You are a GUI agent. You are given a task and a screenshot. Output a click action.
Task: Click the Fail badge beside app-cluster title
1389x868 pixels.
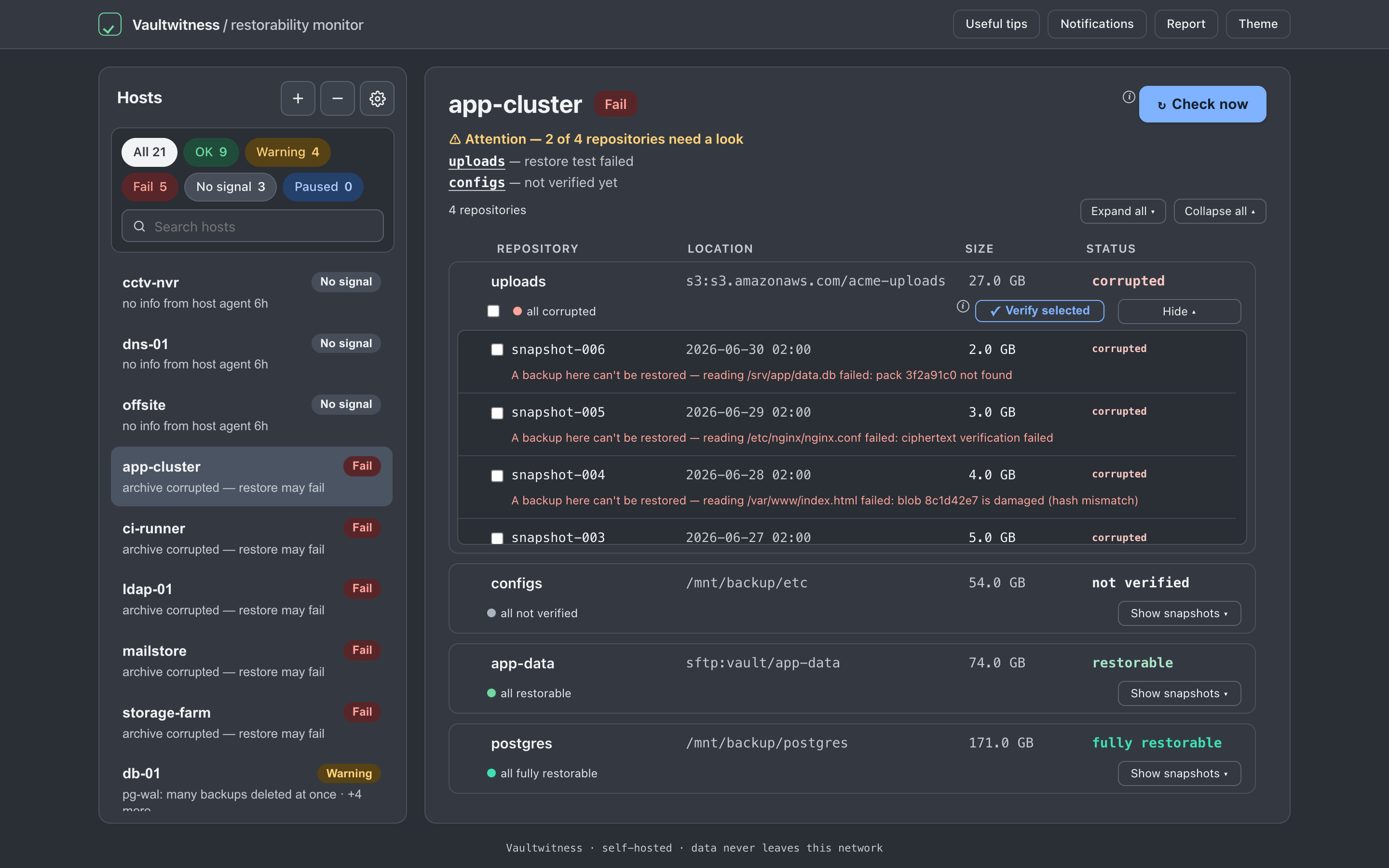[x=615, y=105]
